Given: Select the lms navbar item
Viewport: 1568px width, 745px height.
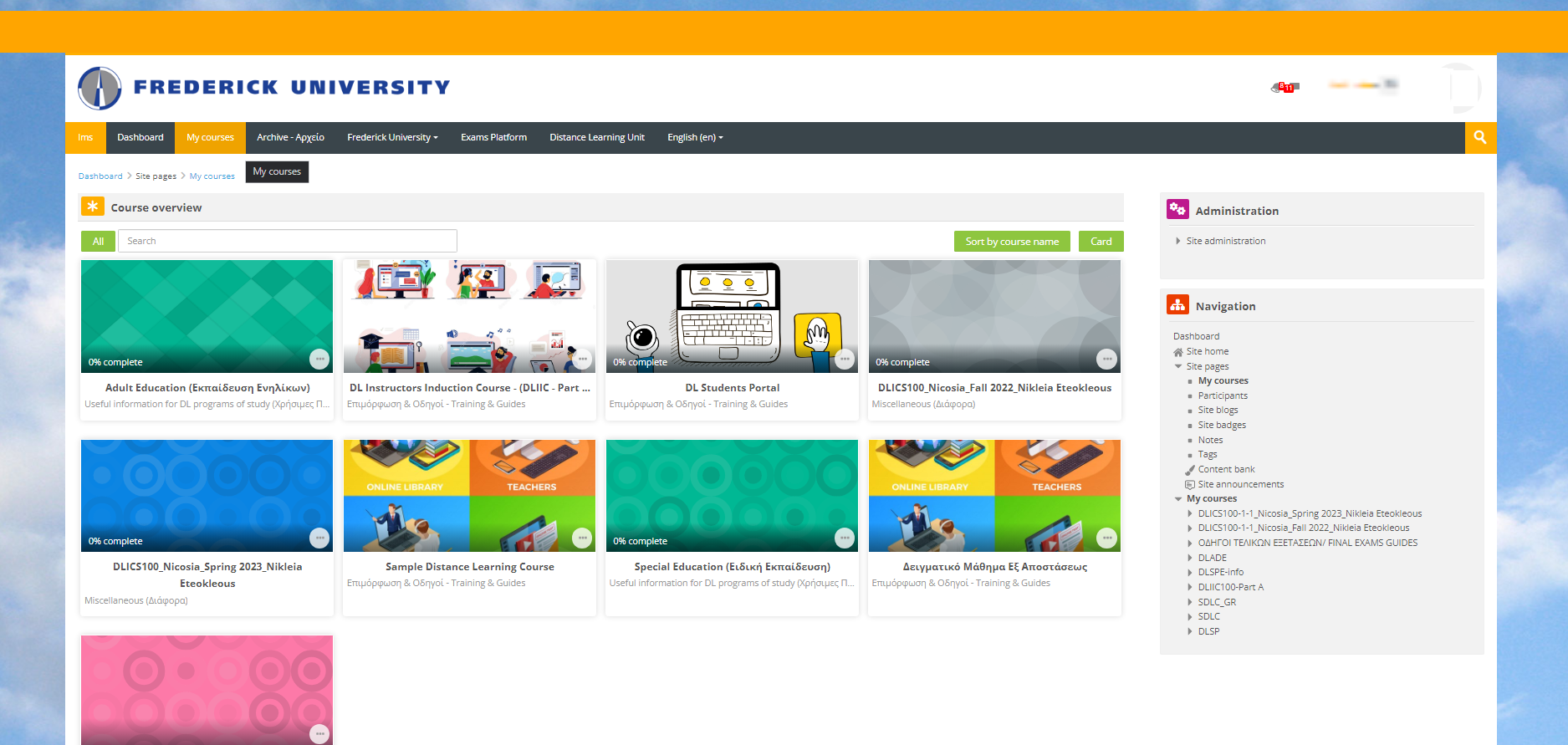Looking at the screenshot, I should (85, 137).
